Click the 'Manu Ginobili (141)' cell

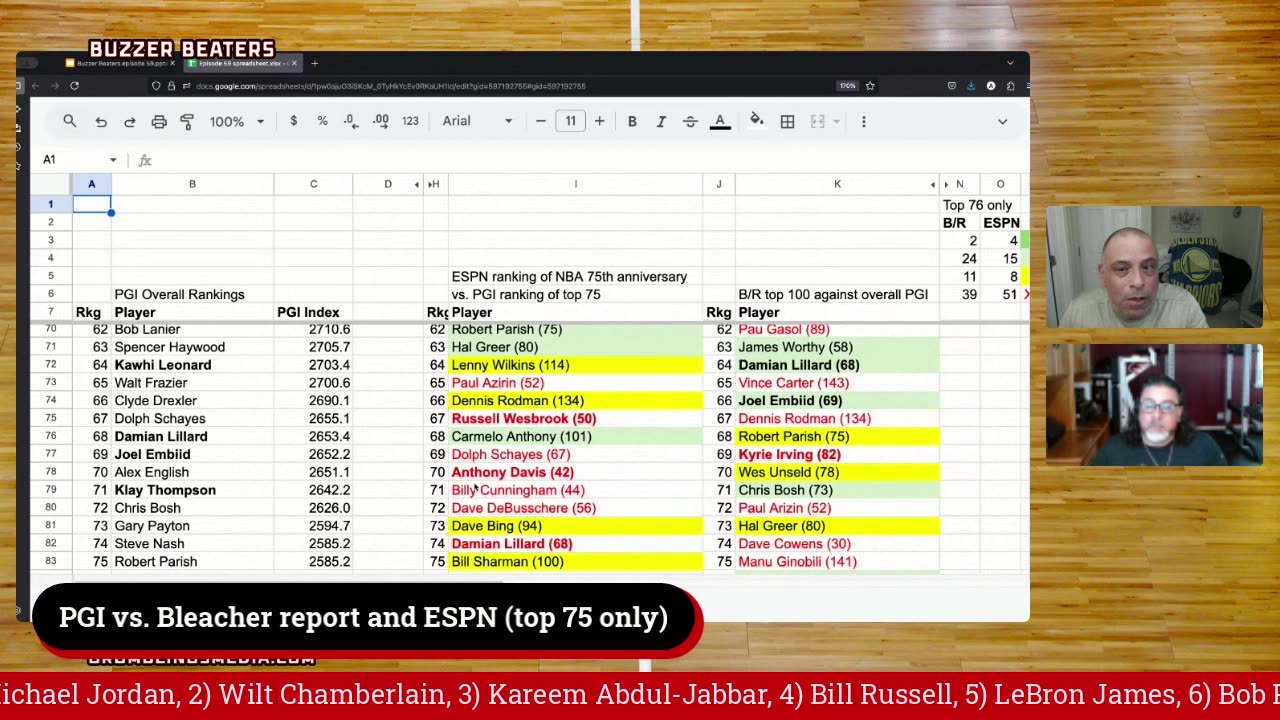[837, 562]
